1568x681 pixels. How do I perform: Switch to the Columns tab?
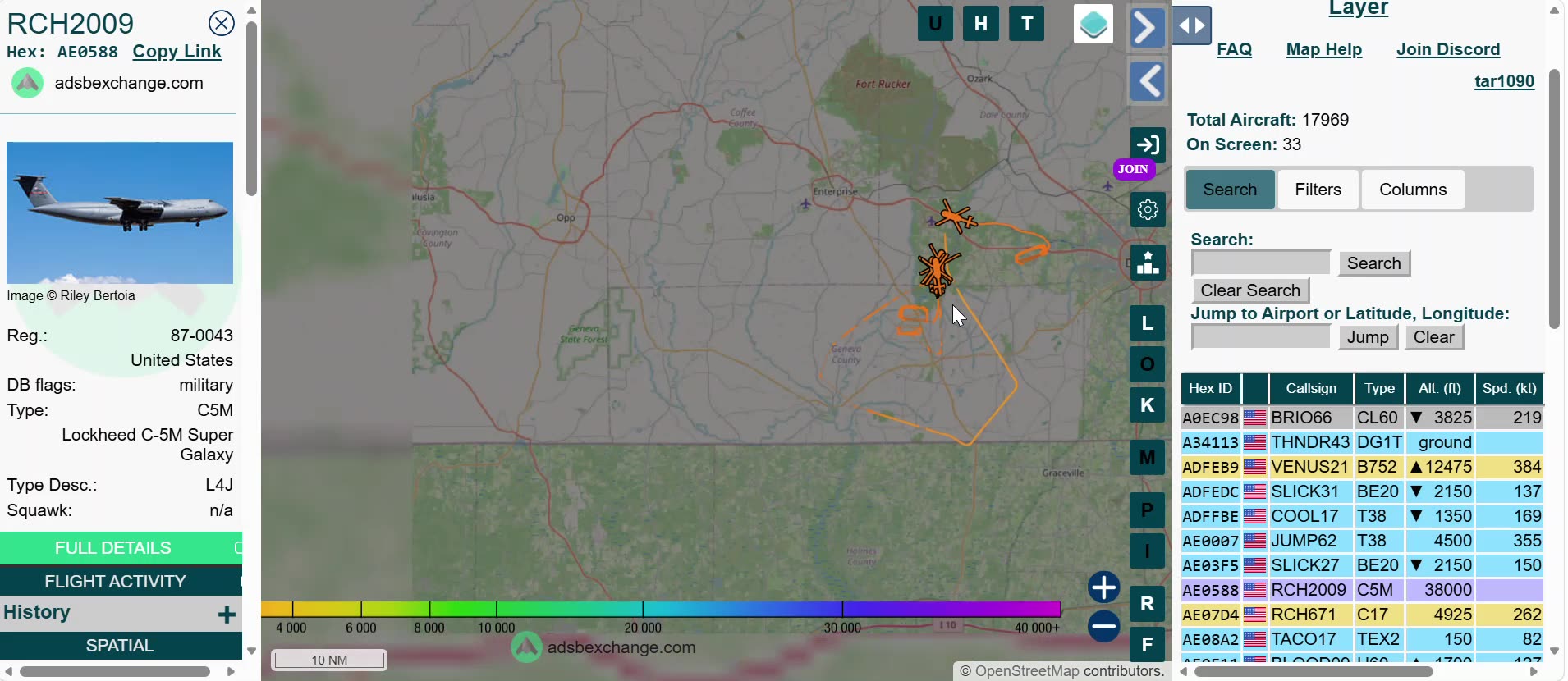[x=1413, y=190]
